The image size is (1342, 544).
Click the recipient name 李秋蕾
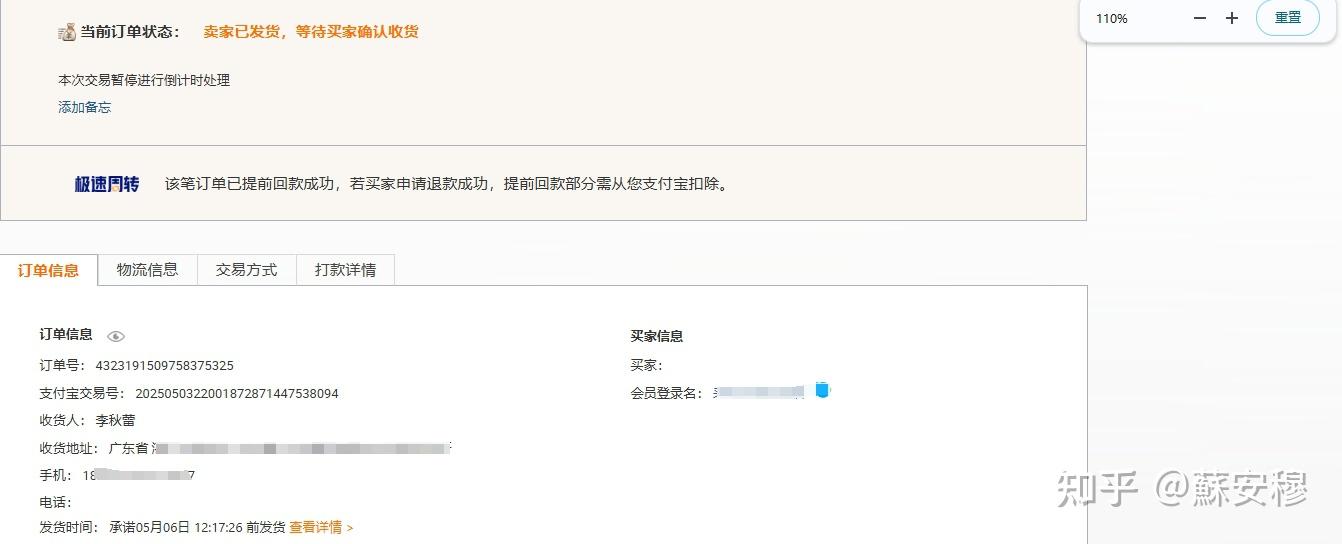pyautogui.click(x=115, y=421)
